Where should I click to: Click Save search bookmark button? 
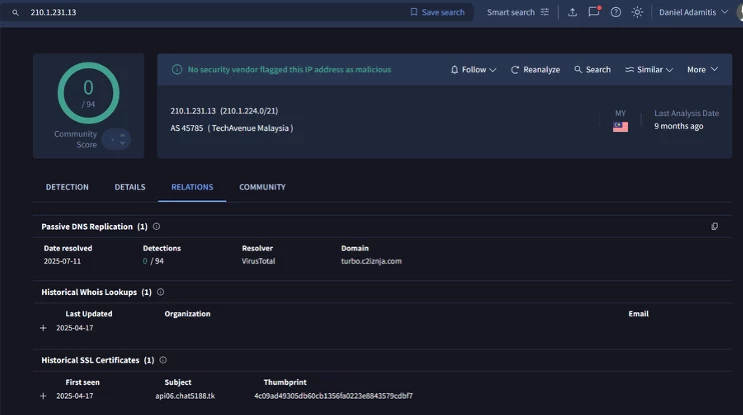pyautogui.click(x=437, y=12)
